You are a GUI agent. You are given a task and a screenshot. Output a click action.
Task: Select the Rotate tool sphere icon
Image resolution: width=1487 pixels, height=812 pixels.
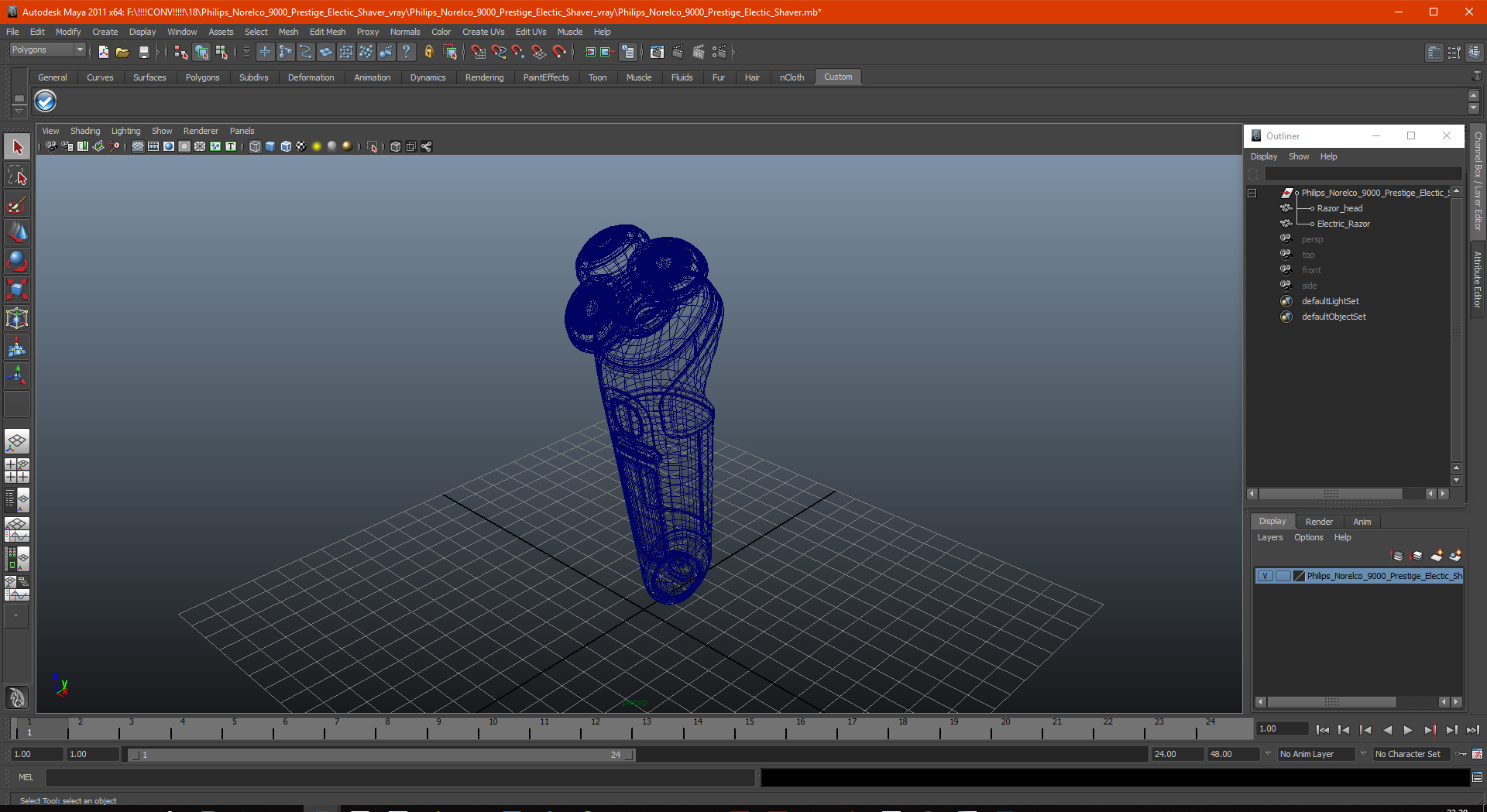click(x=17, y=261)
